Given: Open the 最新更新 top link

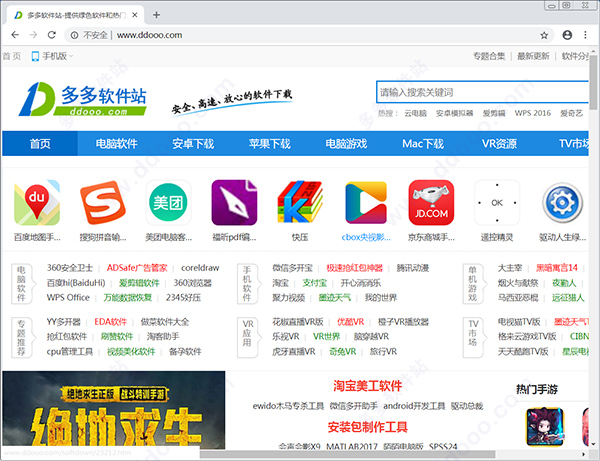Looking at the screenshot, I should [x=533, y=56].
